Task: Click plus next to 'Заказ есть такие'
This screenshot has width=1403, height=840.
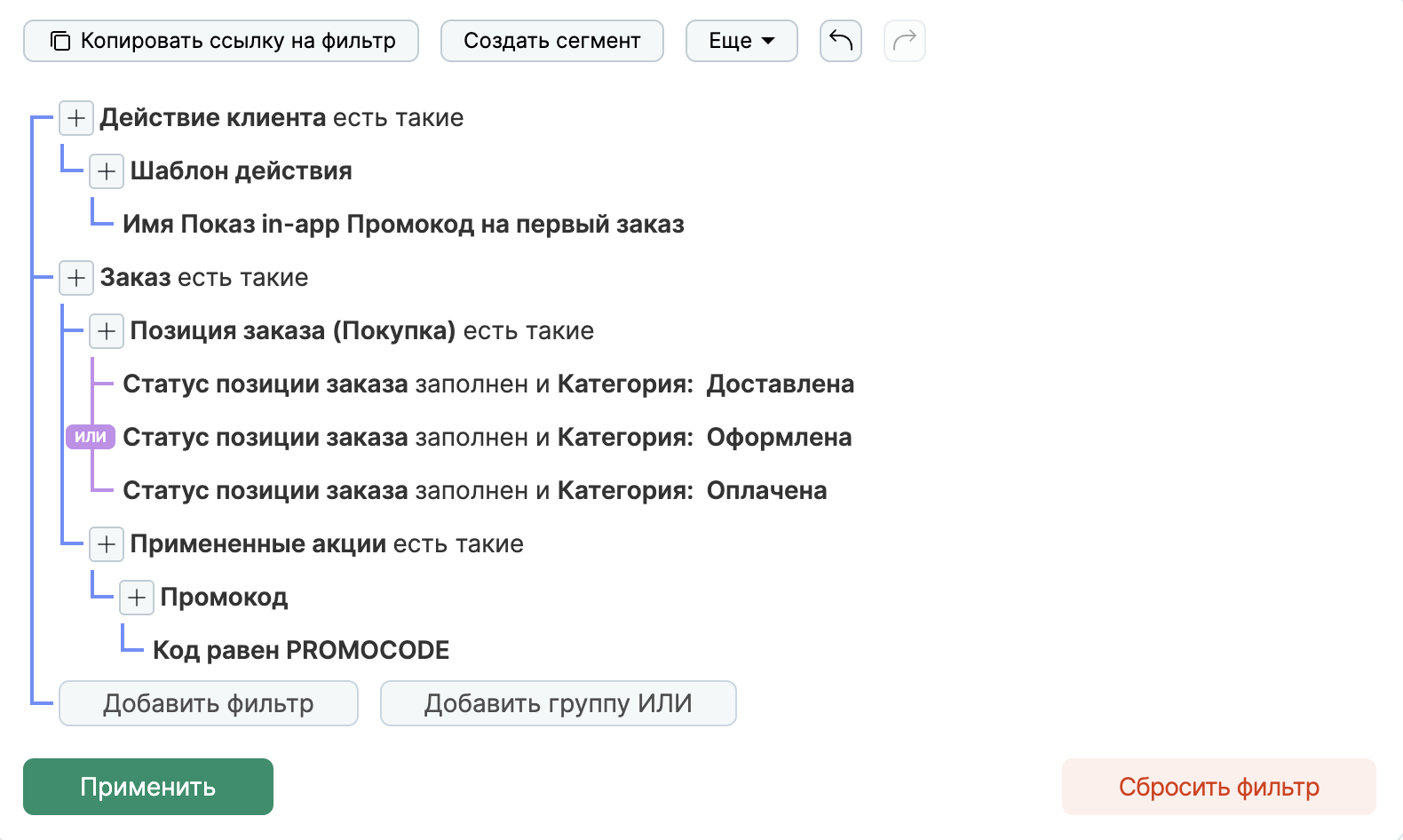Action: click(76, 278)
